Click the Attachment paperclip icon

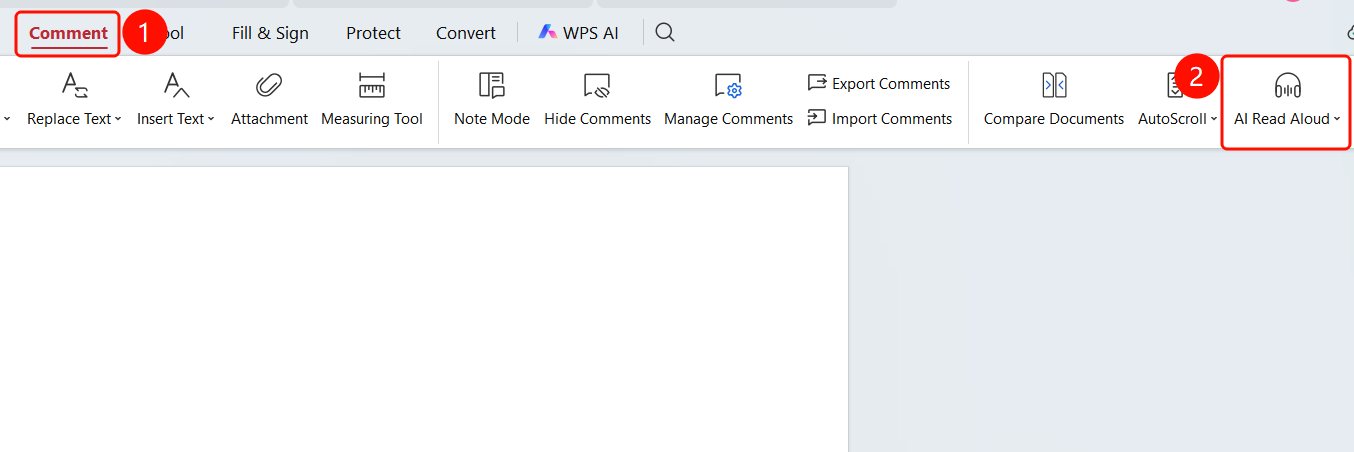(x=269, y=85)
